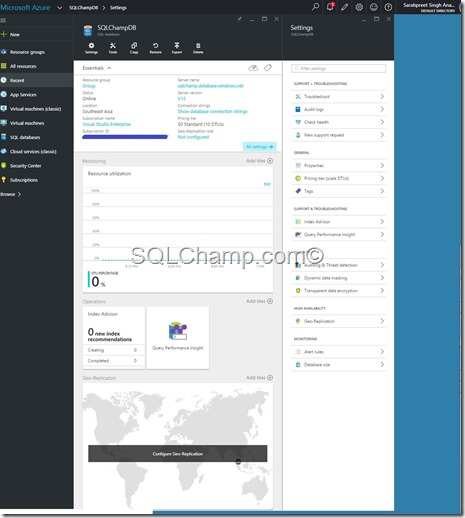
Task: Open Database size in Settings
Action: [338, 365]
